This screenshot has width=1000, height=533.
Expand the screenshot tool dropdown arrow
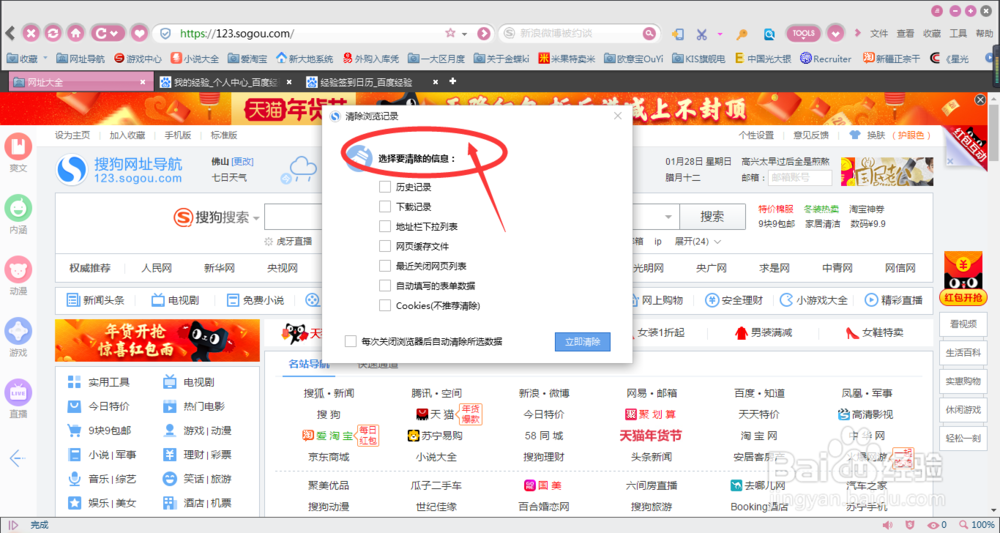click(720, 34)
